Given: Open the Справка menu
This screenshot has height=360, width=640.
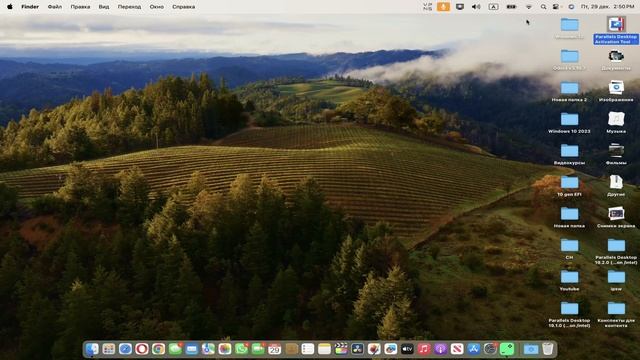Looking at the screenshot, I should tap(183, 7).
